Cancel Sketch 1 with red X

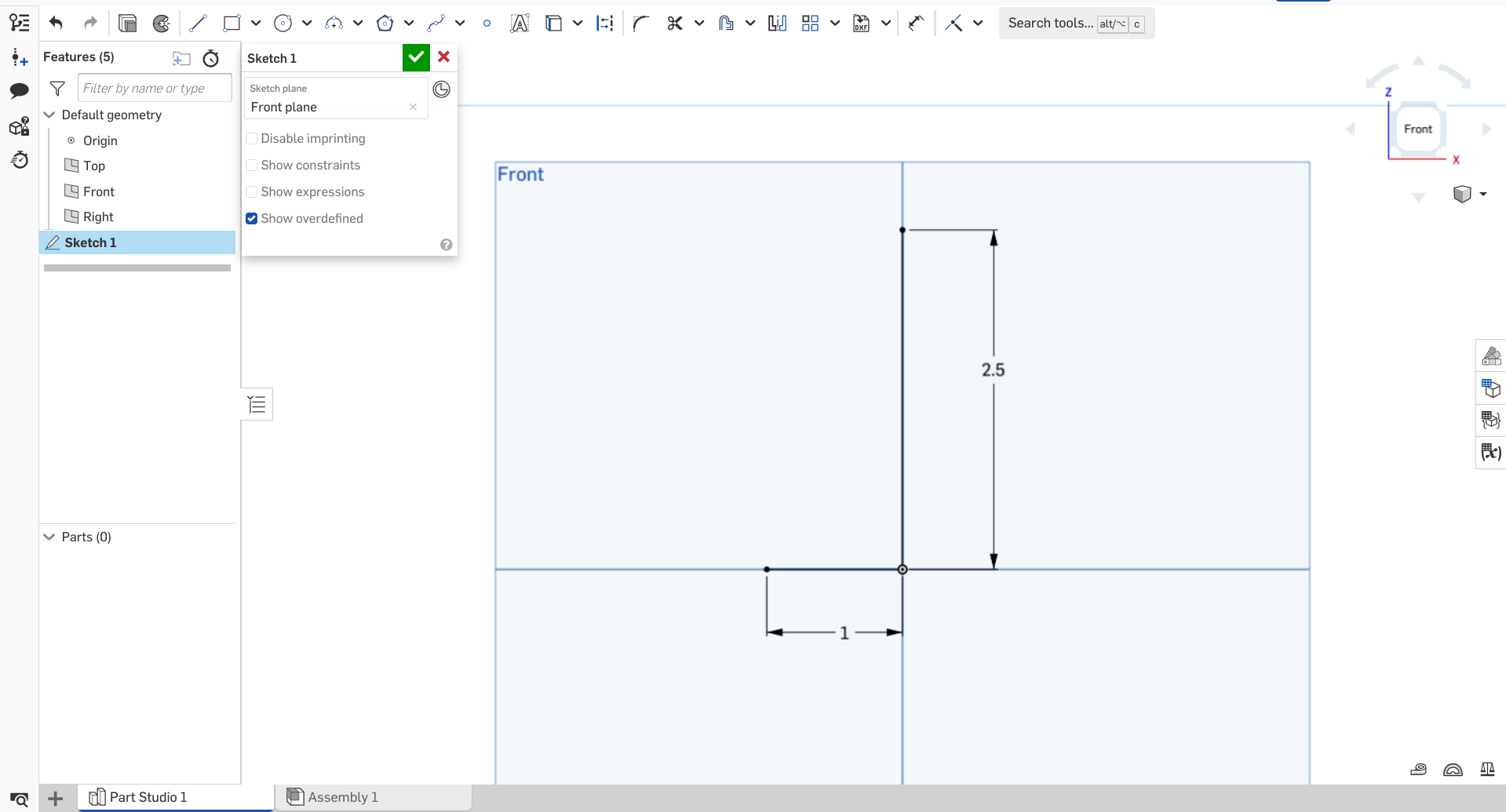pyautogui.click(x=443, y=57)
